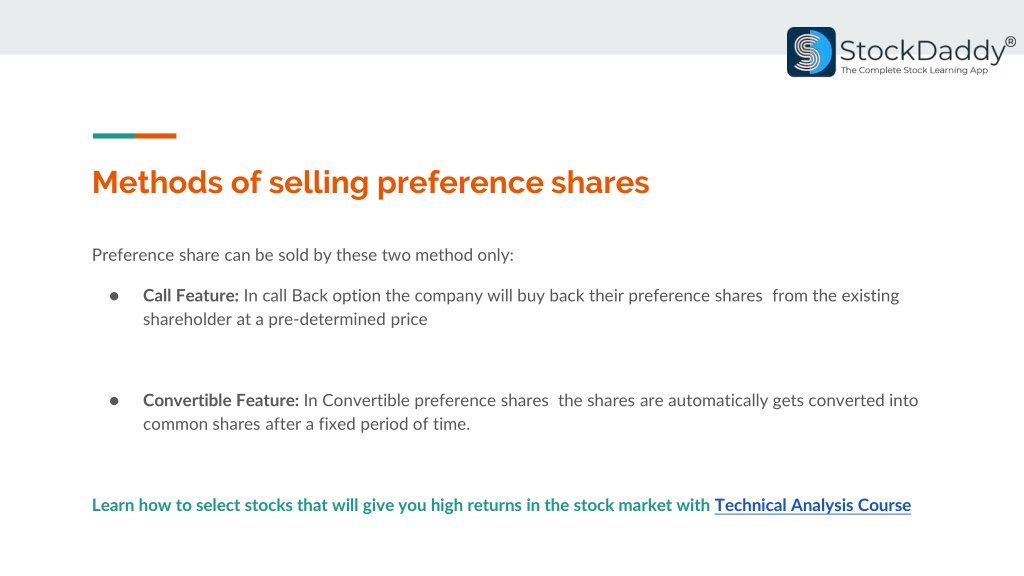Click the 'common shares after a fixed period' line
The width and height of the screenshot is (1024, 576).
pyautogui.click(x=306, y=424)
